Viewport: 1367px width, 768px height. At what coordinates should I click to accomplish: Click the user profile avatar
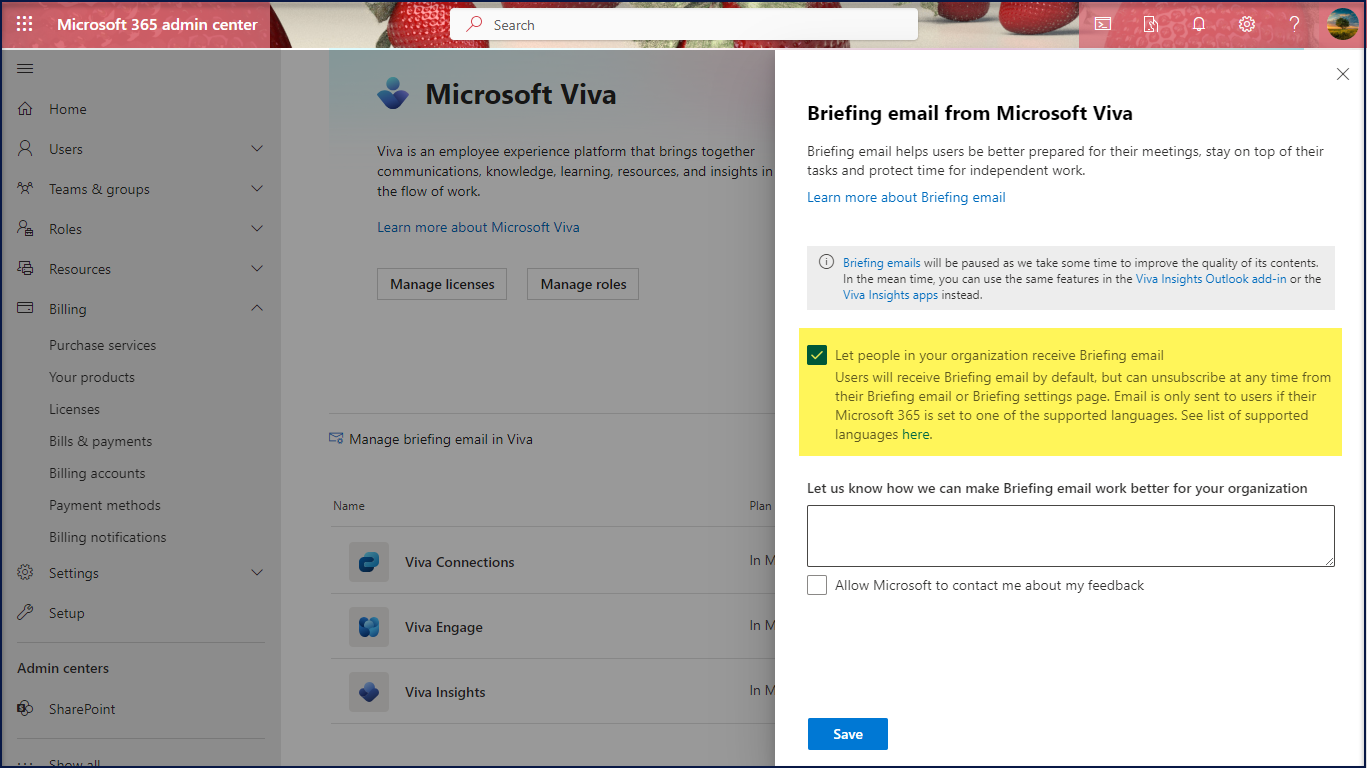pyautogui.click(x=1342, y=24)
